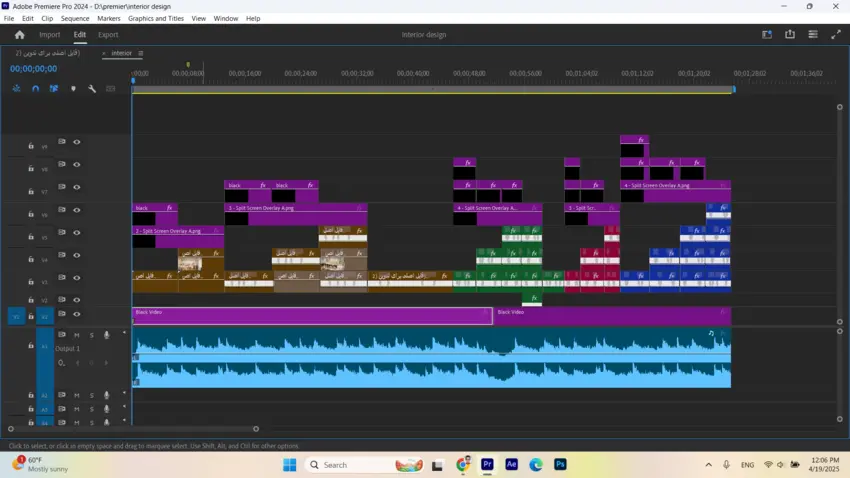The height and width of the screenshot is (478, 850).
Task: Mute audio track A1
Action: (x=76, y=335)
